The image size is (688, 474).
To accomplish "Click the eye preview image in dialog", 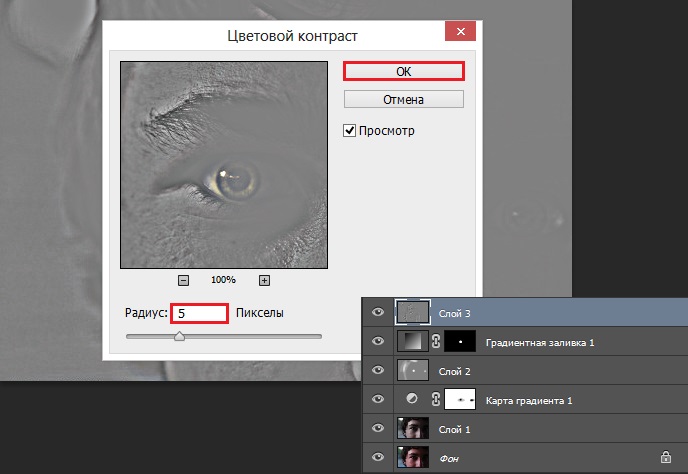I will click(x=224, y=165).
